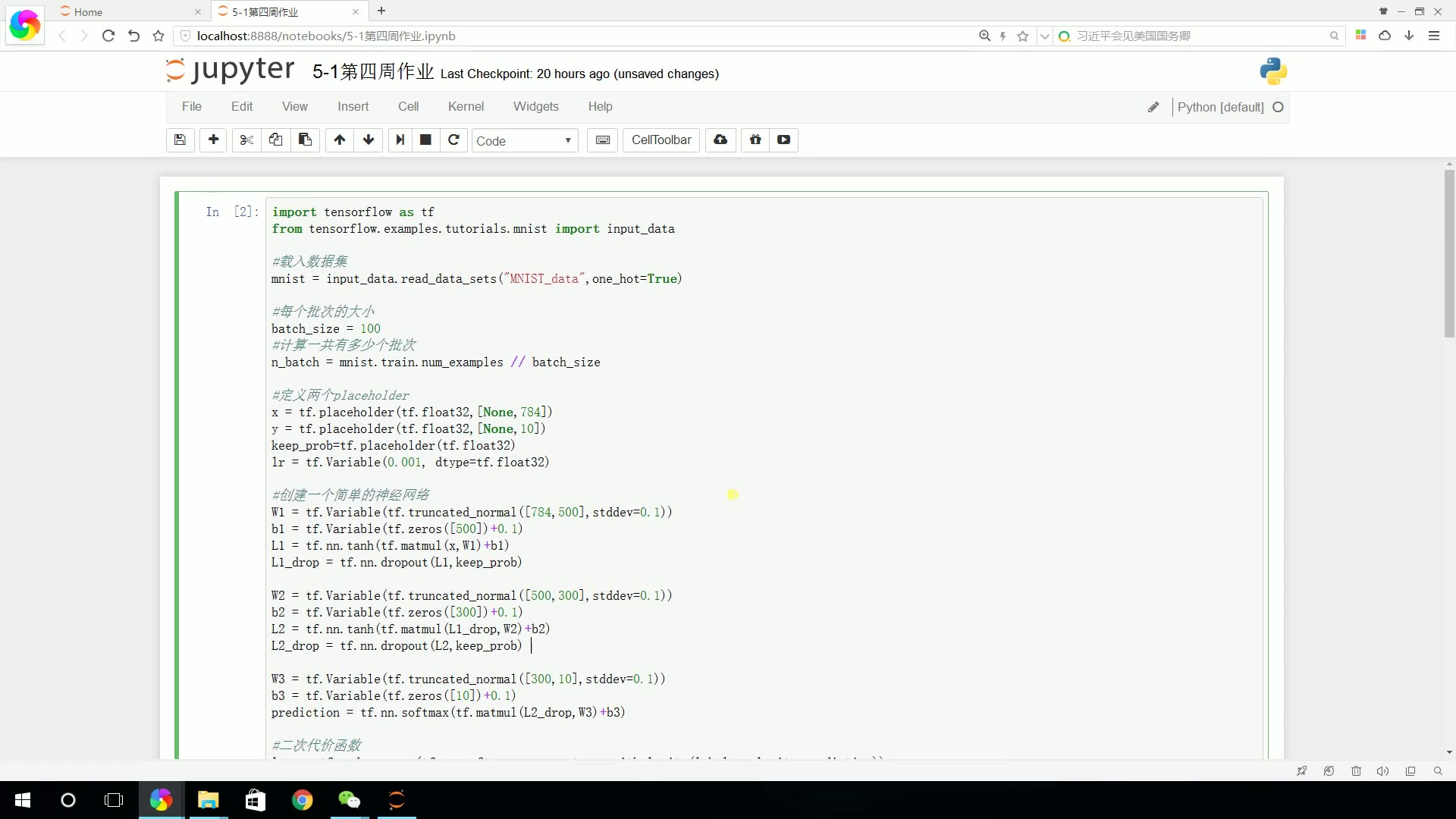Save the notebook via toolbar save icon
1456x819 pixels.
(x=180, y=140)
